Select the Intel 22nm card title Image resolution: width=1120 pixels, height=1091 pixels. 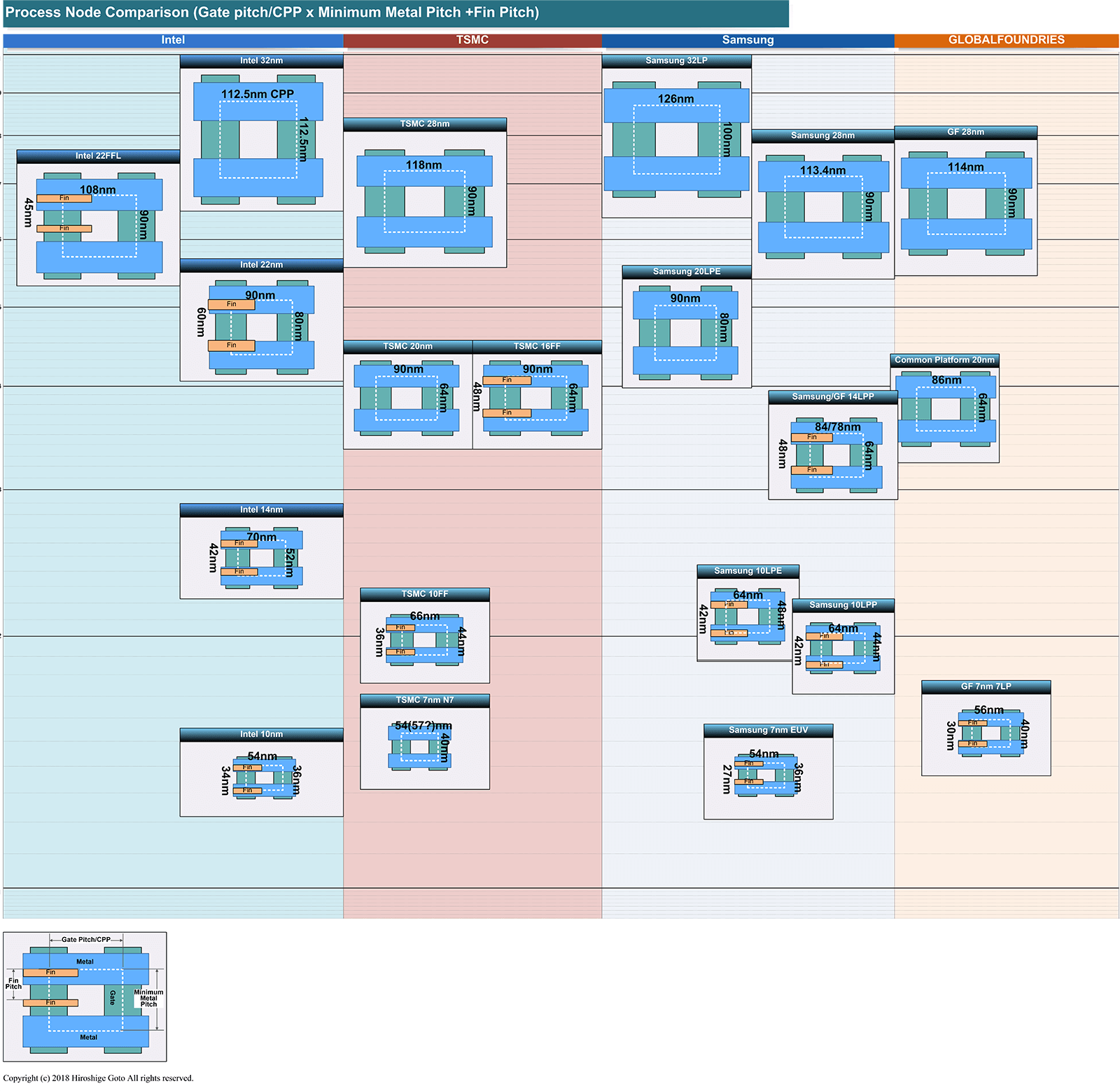pyautogui.click(x=261, y=265)
